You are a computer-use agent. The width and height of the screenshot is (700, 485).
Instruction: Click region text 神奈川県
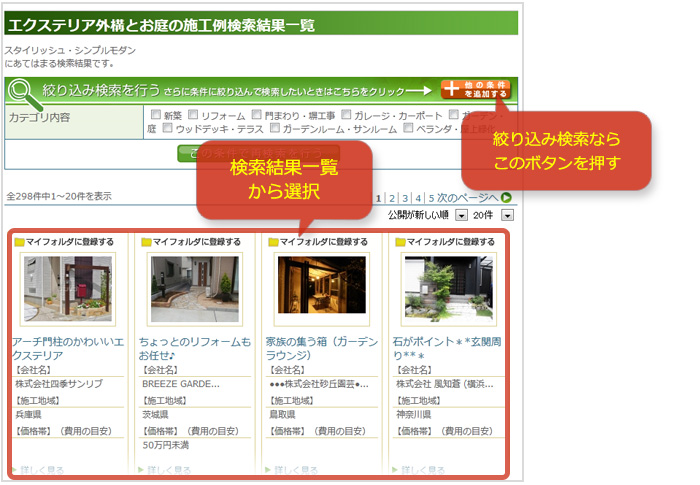click(413, 414)
